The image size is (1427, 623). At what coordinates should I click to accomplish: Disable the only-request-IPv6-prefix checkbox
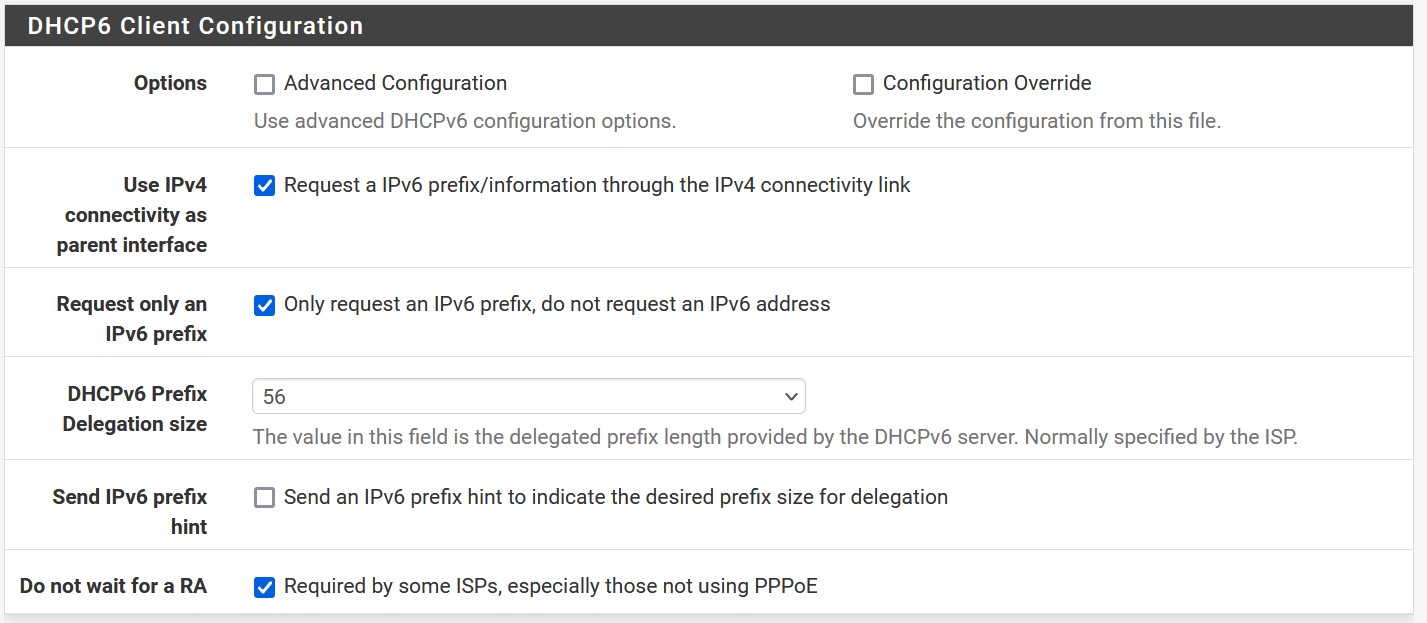pyautogui.click(x=264, y=305)
